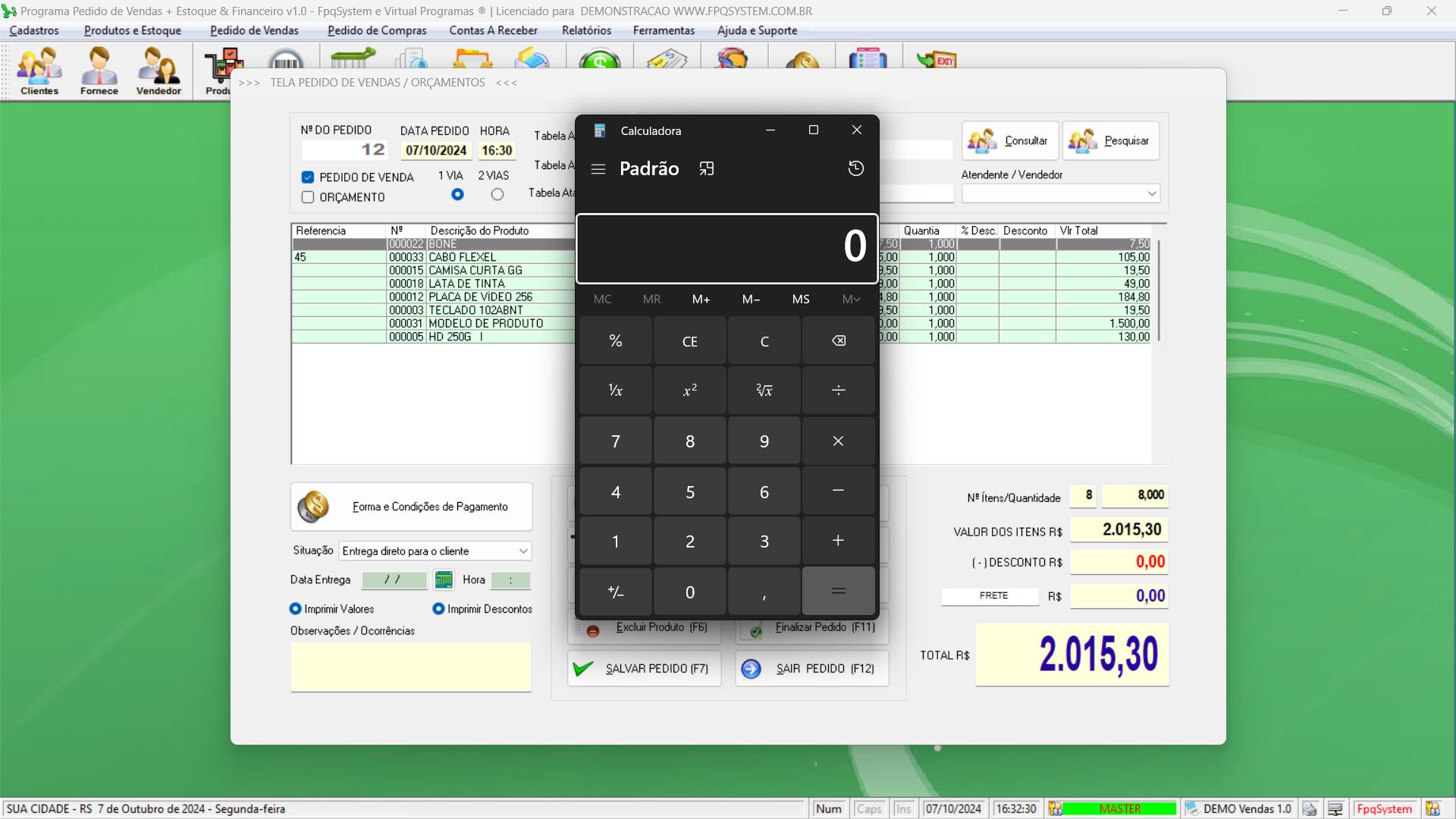The image size is (1456, 819).
Task: Click the Consultar button
Action: coord(1010,140)
